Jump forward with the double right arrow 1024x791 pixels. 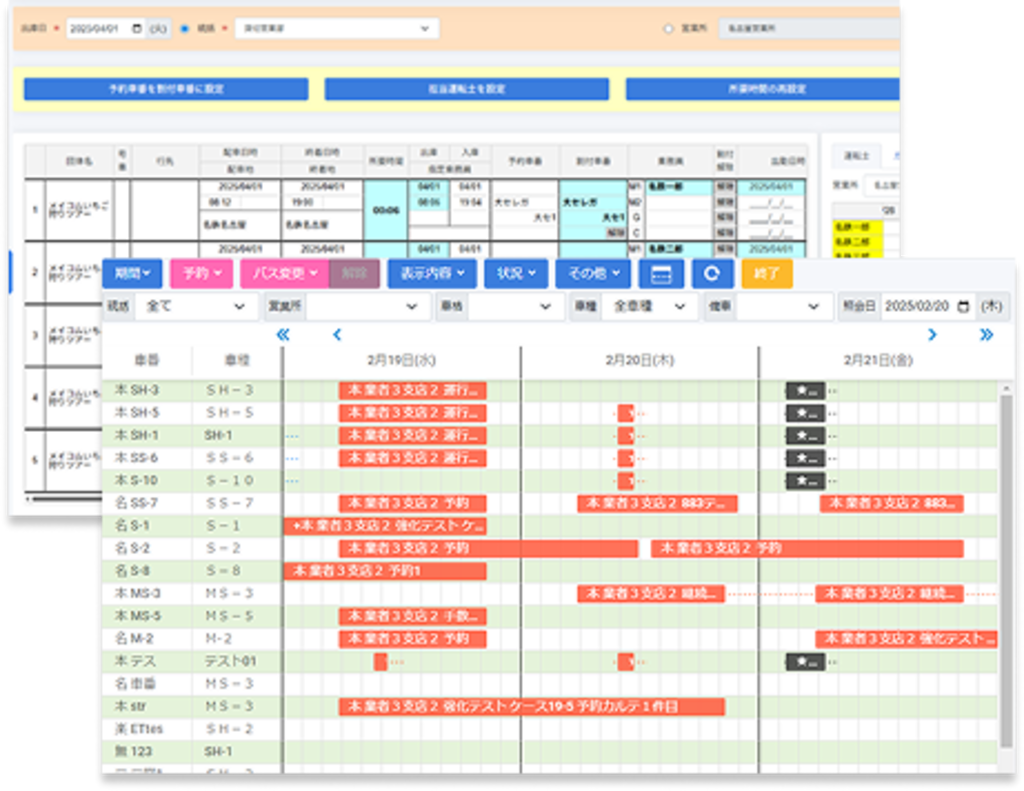coord(986,335)
